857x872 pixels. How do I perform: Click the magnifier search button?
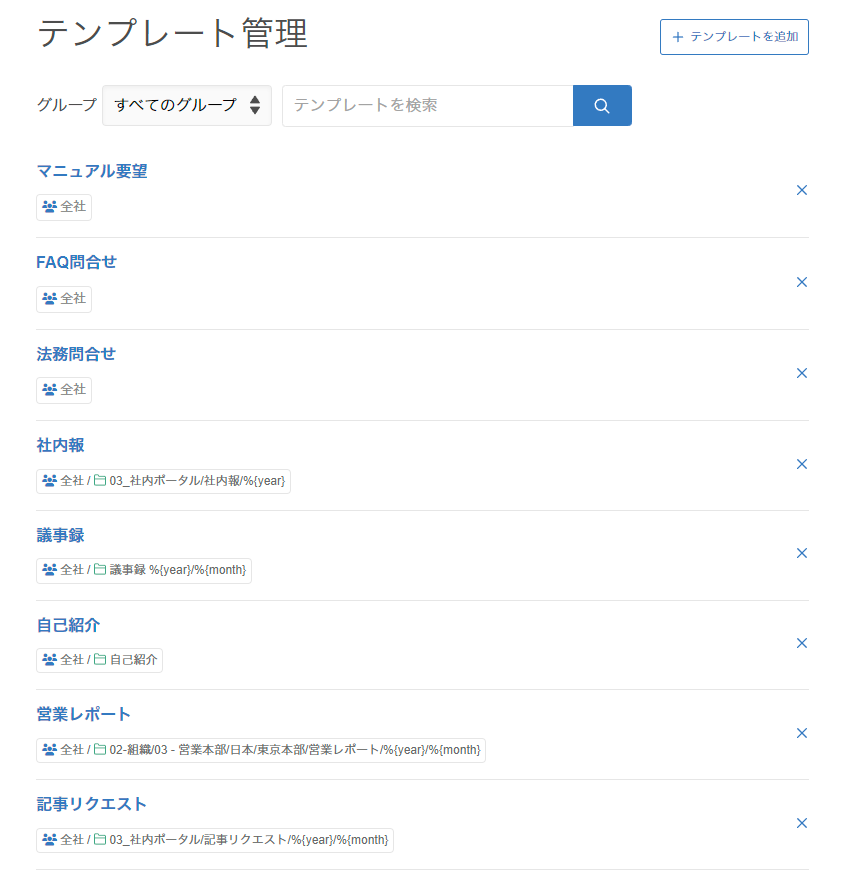click(x=601, y=106)
